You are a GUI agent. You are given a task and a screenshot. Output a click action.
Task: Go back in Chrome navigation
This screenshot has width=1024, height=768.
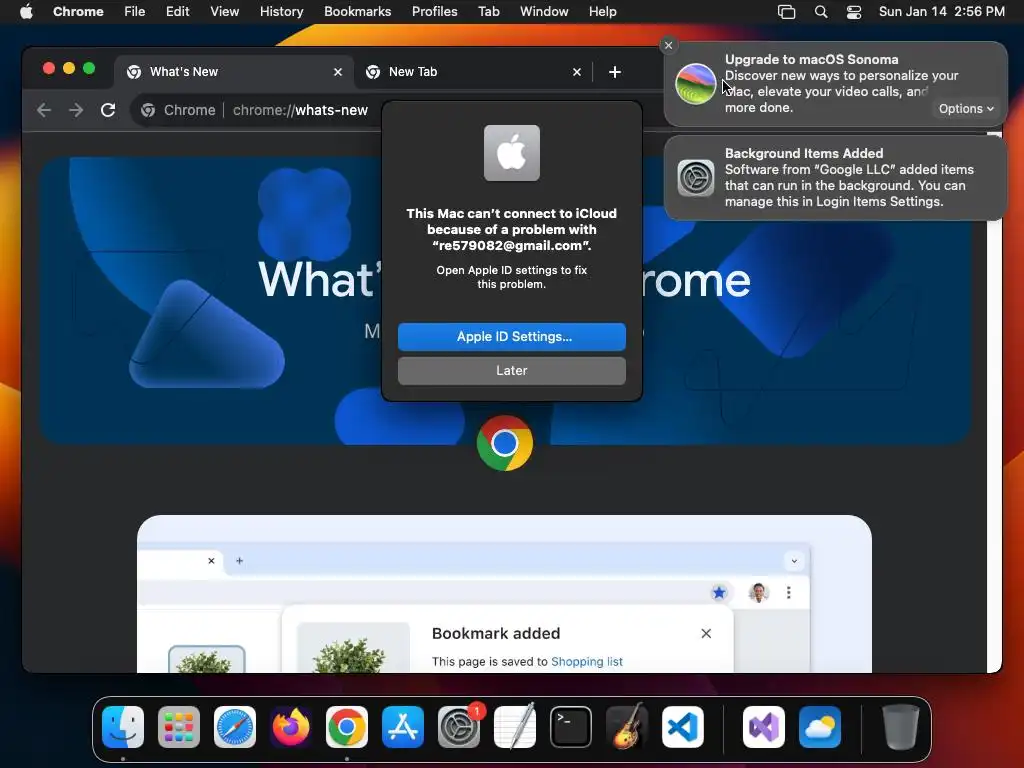pos(44,110)
